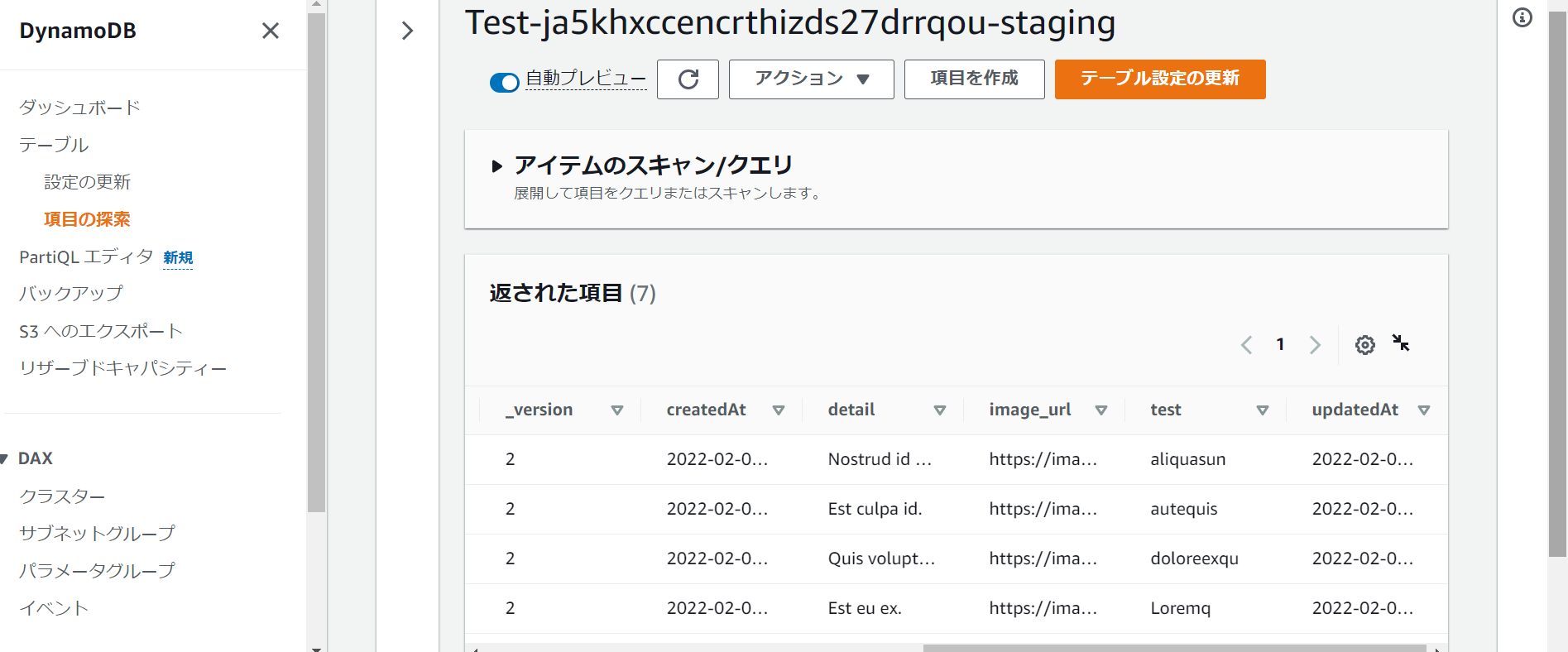This screenshot has height=652, width=1568.
Task: Open the info help circle icon
Action: pyautogui.click(x=1522, y=17)
